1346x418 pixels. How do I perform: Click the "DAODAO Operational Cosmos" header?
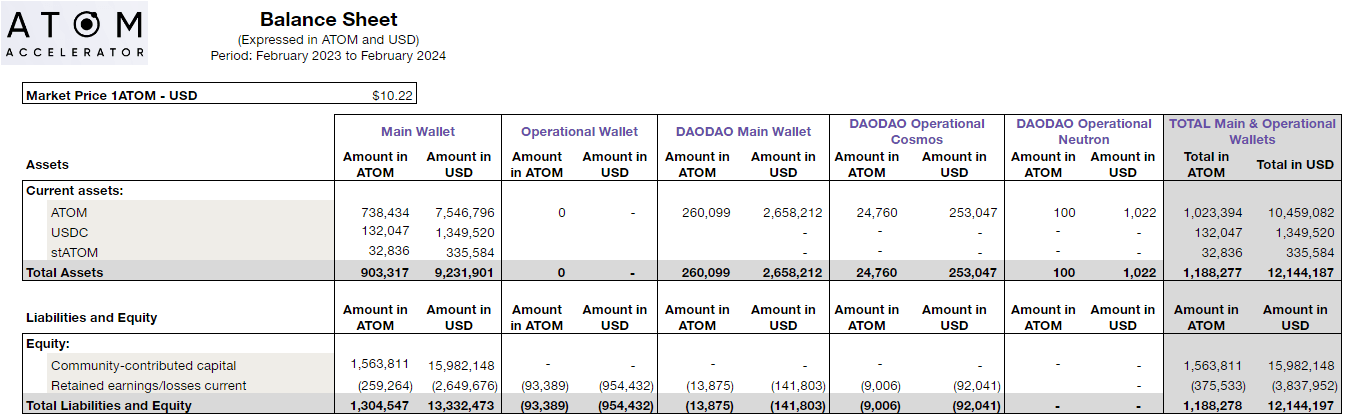(x=916, y=131)
